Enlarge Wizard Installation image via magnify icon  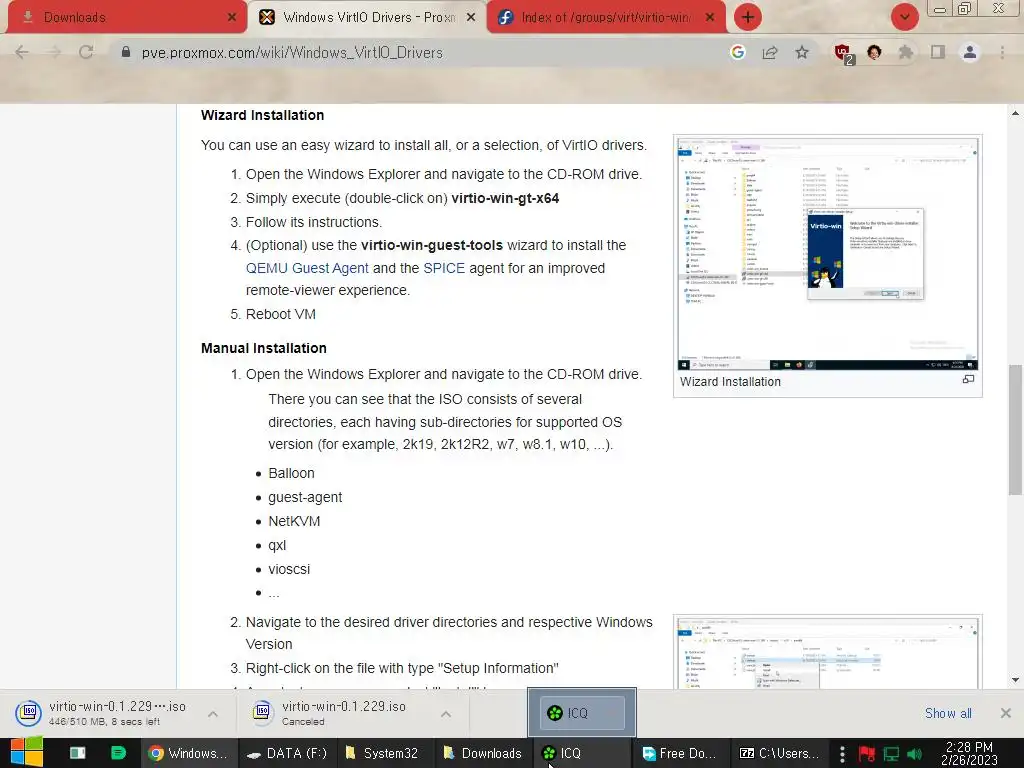[968, 379]
